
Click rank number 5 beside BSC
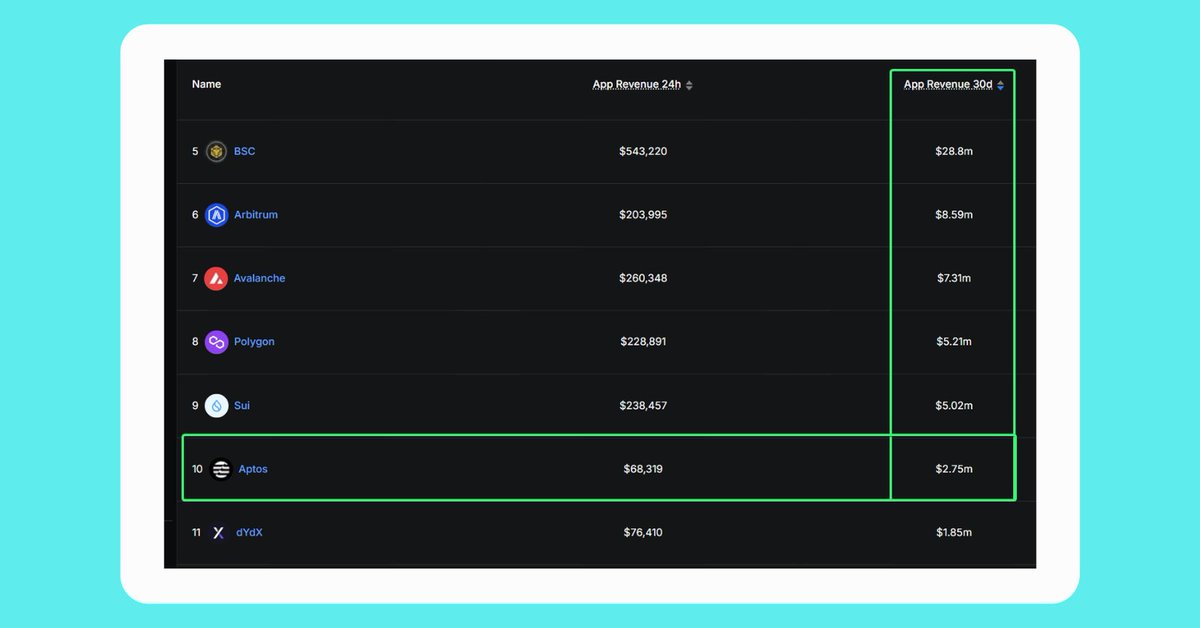pyautogui.click(x=195, y=152)
